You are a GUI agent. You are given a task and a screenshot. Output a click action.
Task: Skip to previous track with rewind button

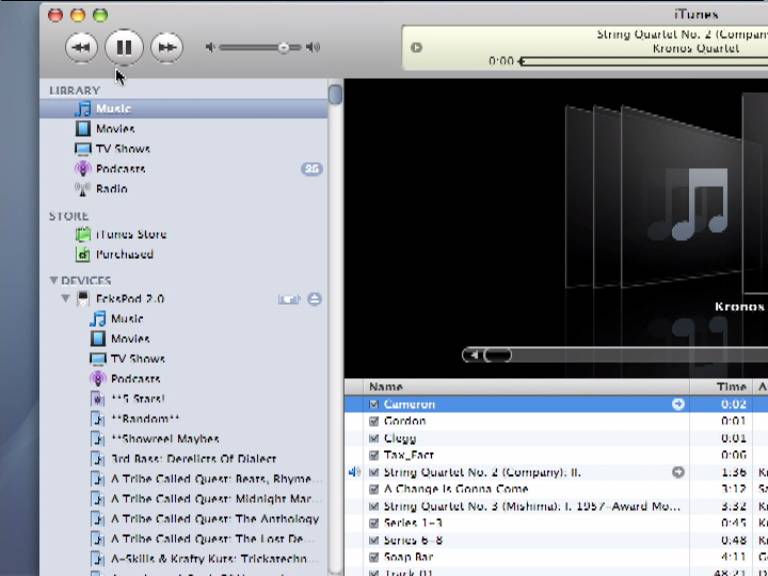coord(81,48)
